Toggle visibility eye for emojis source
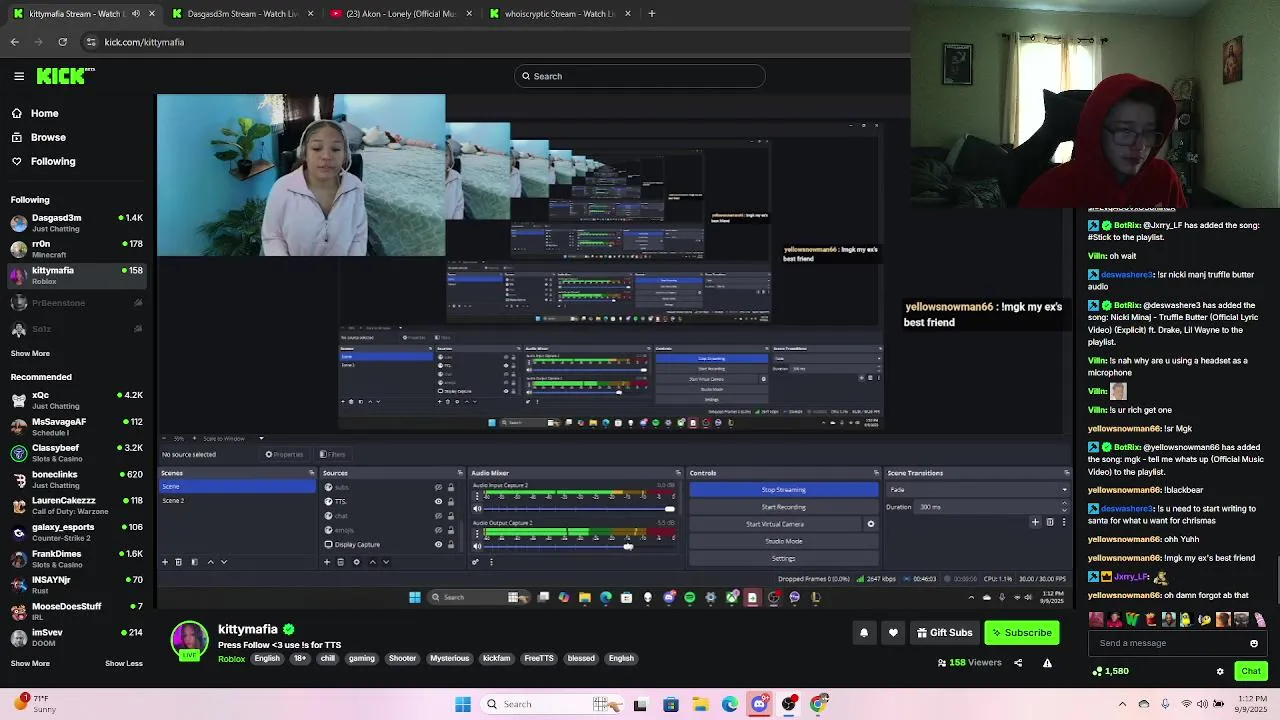1280x720 pixels. coord(438,530)
